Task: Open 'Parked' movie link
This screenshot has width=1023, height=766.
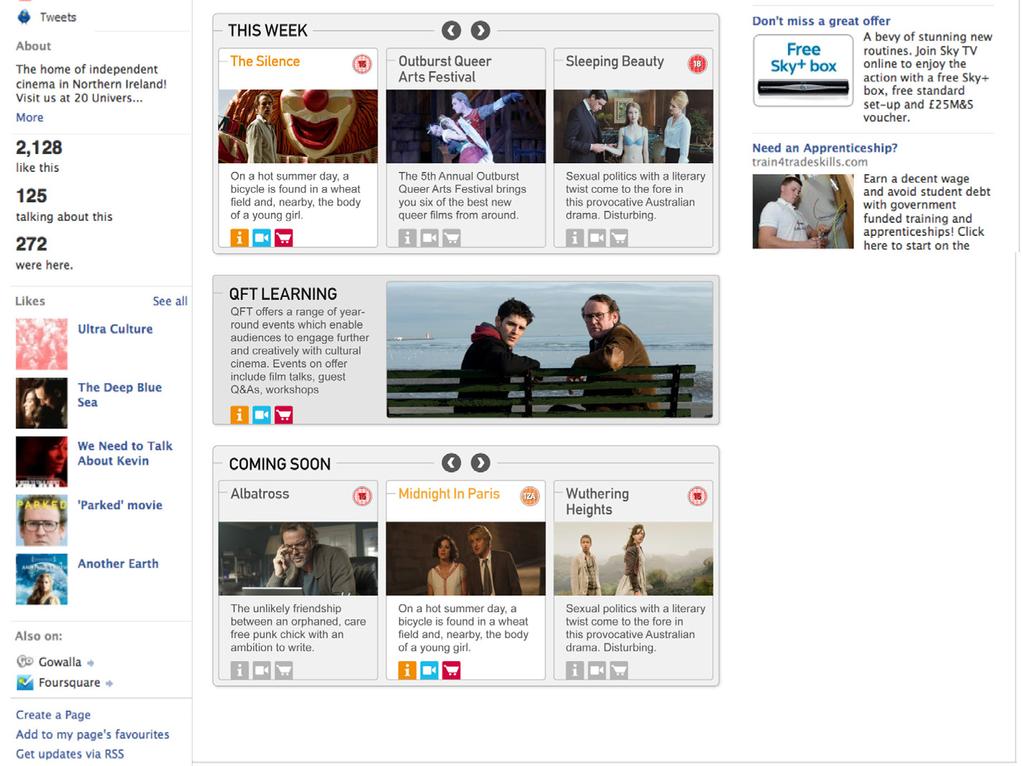Action: coord(120,505)
